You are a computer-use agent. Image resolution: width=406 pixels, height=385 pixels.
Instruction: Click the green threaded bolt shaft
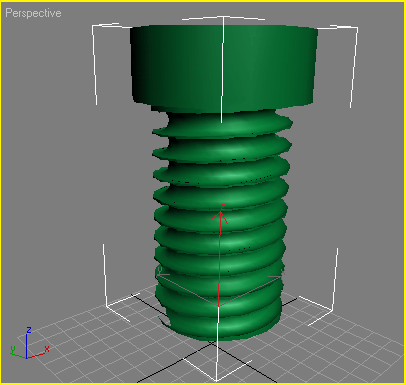tap(222, 225)
